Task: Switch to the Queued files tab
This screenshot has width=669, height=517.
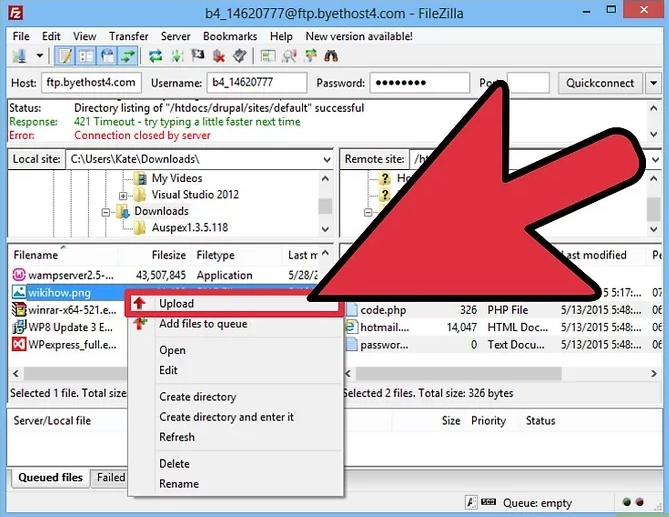Action: 50,478
